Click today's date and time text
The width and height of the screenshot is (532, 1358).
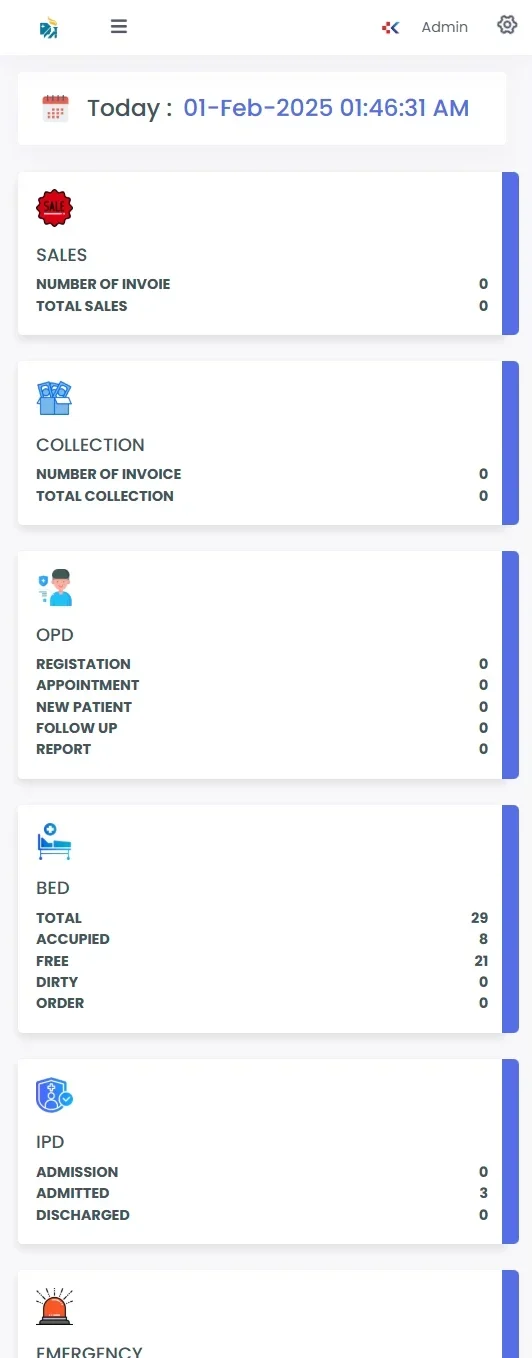tap(326, 108)
